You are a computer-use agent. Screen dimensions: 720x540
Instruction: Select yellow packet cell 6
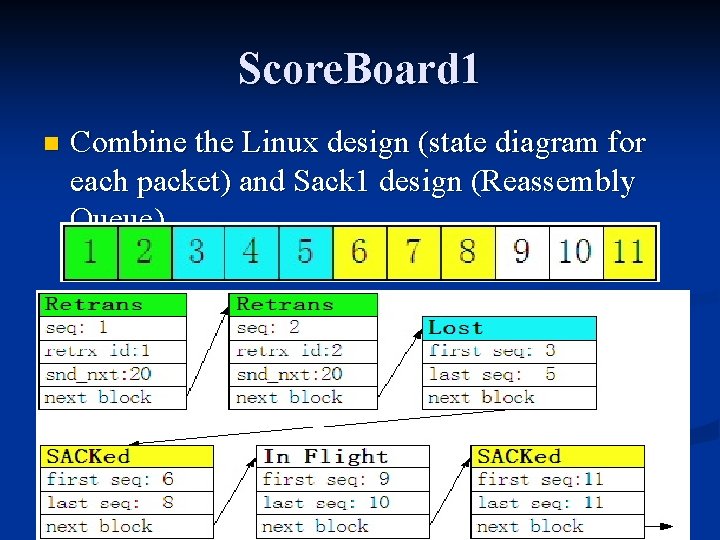pyautogui.click(x=360, y=253)
